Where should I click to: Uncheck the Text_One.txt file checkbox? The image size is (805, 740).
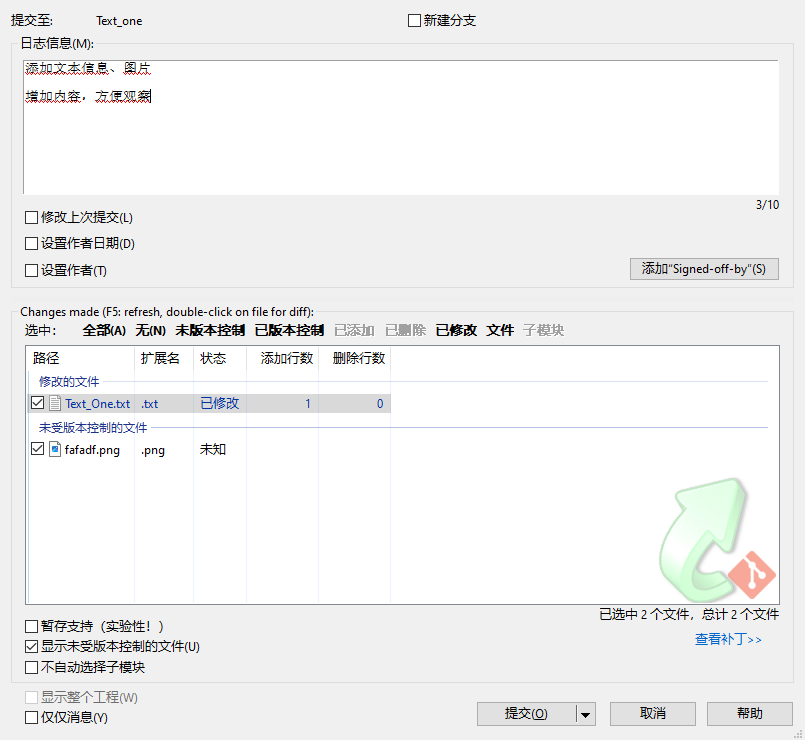(x=38, y=404)
